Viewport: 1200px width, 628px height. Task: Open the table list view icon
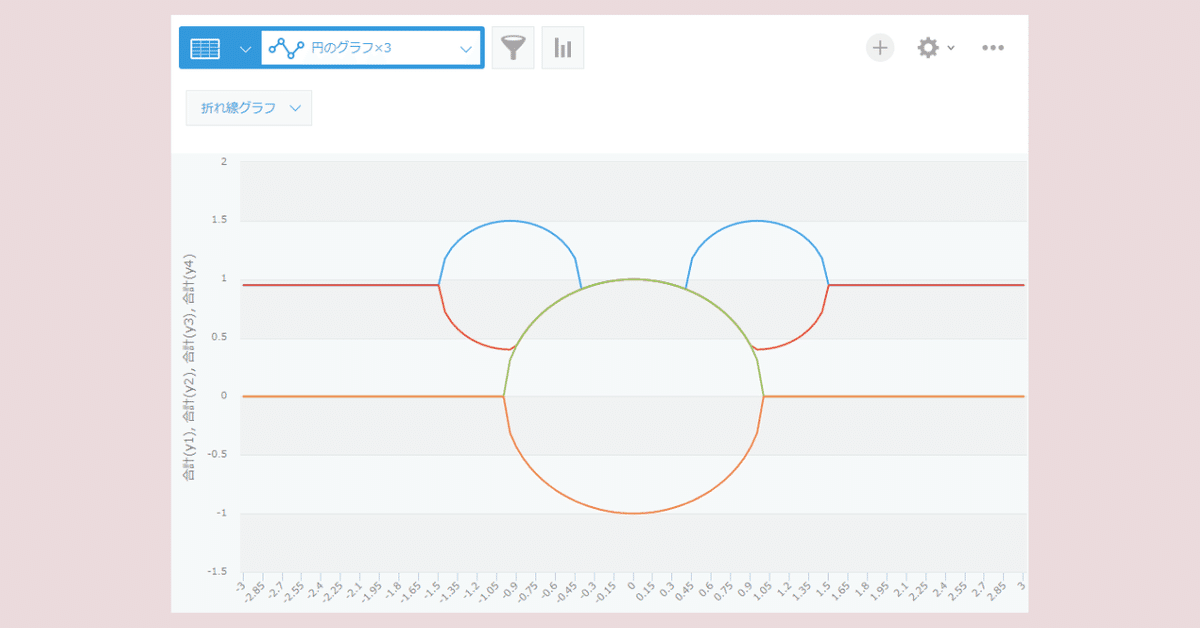[x=205, y=48]
